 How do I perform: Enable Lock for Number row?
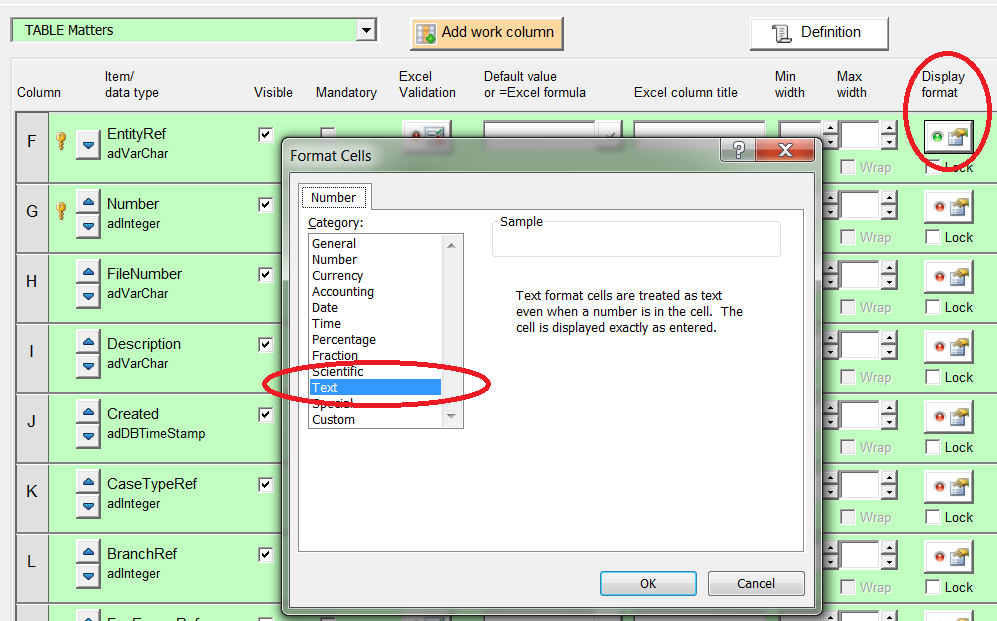[x=933, y=237]
